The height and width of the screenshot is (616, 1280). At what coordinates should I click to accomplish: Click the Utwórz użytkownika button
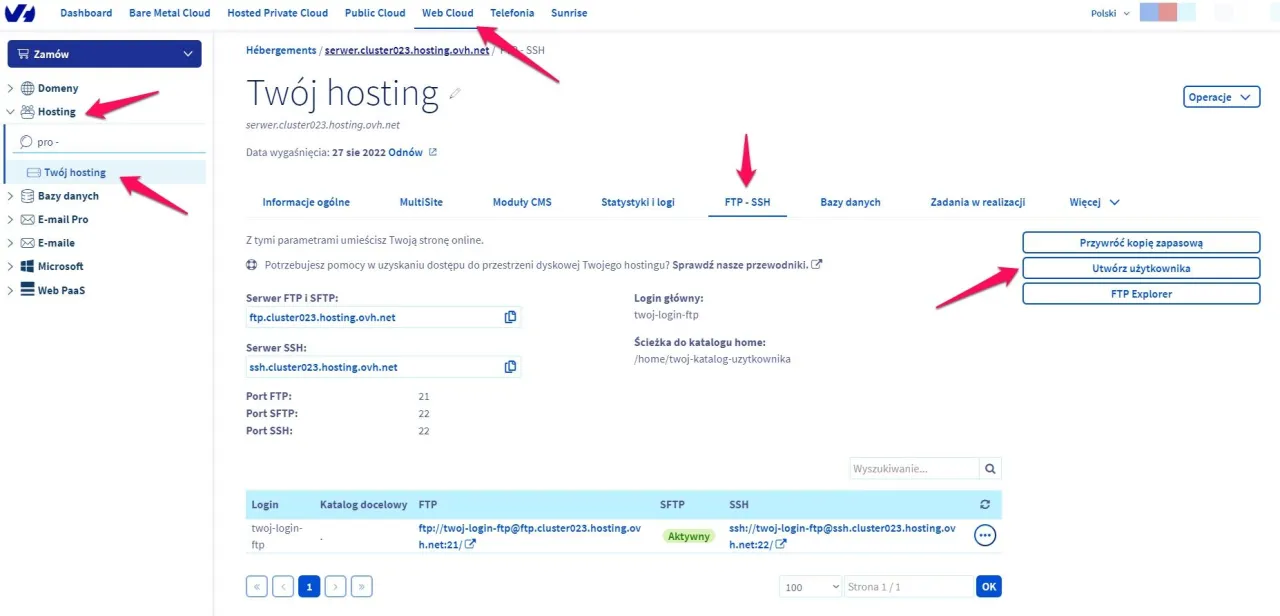(x=1140, y=268)
